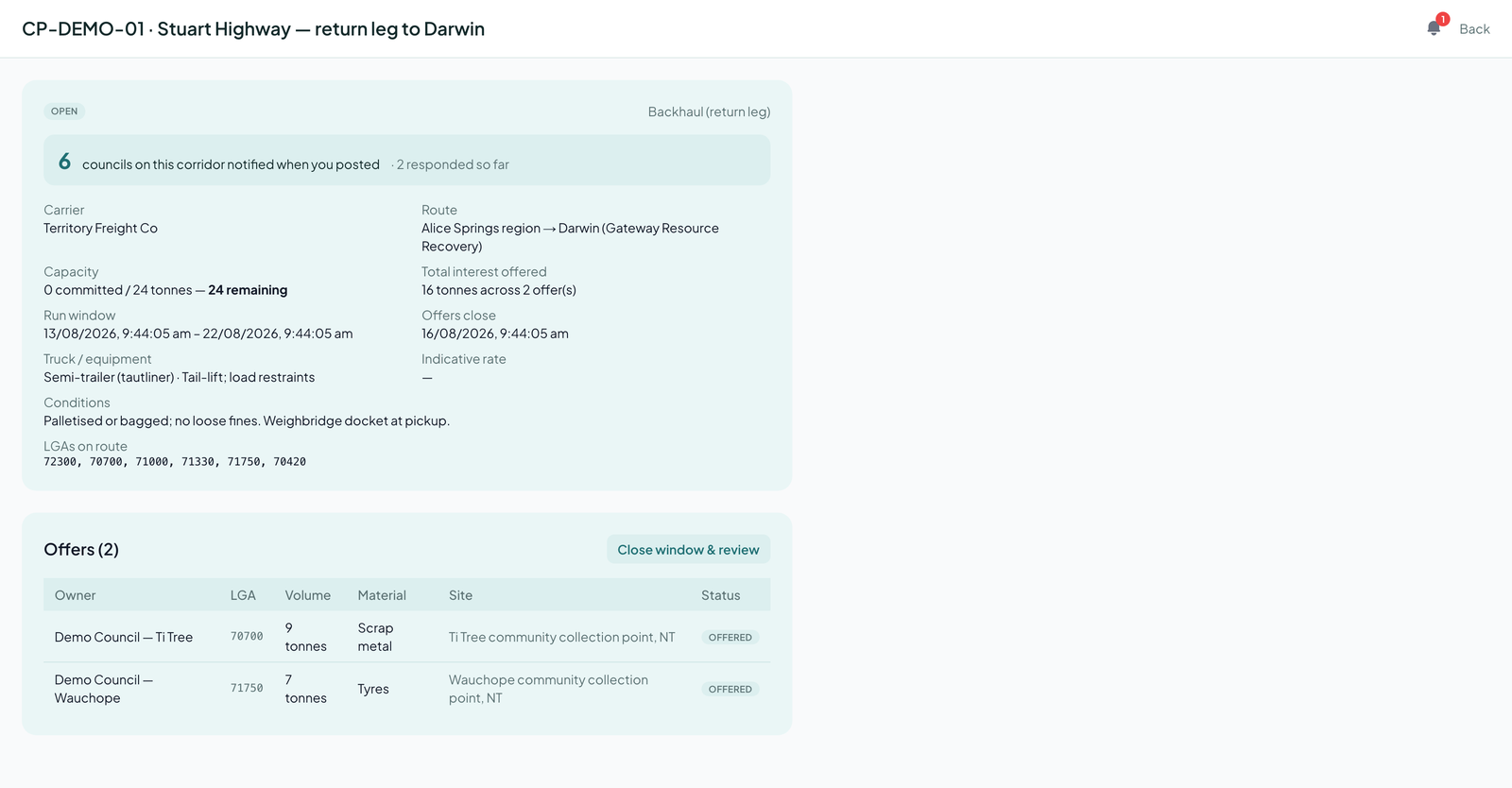Click Wauchope community collection point site

pyautogui.click(x=548, y=689)
